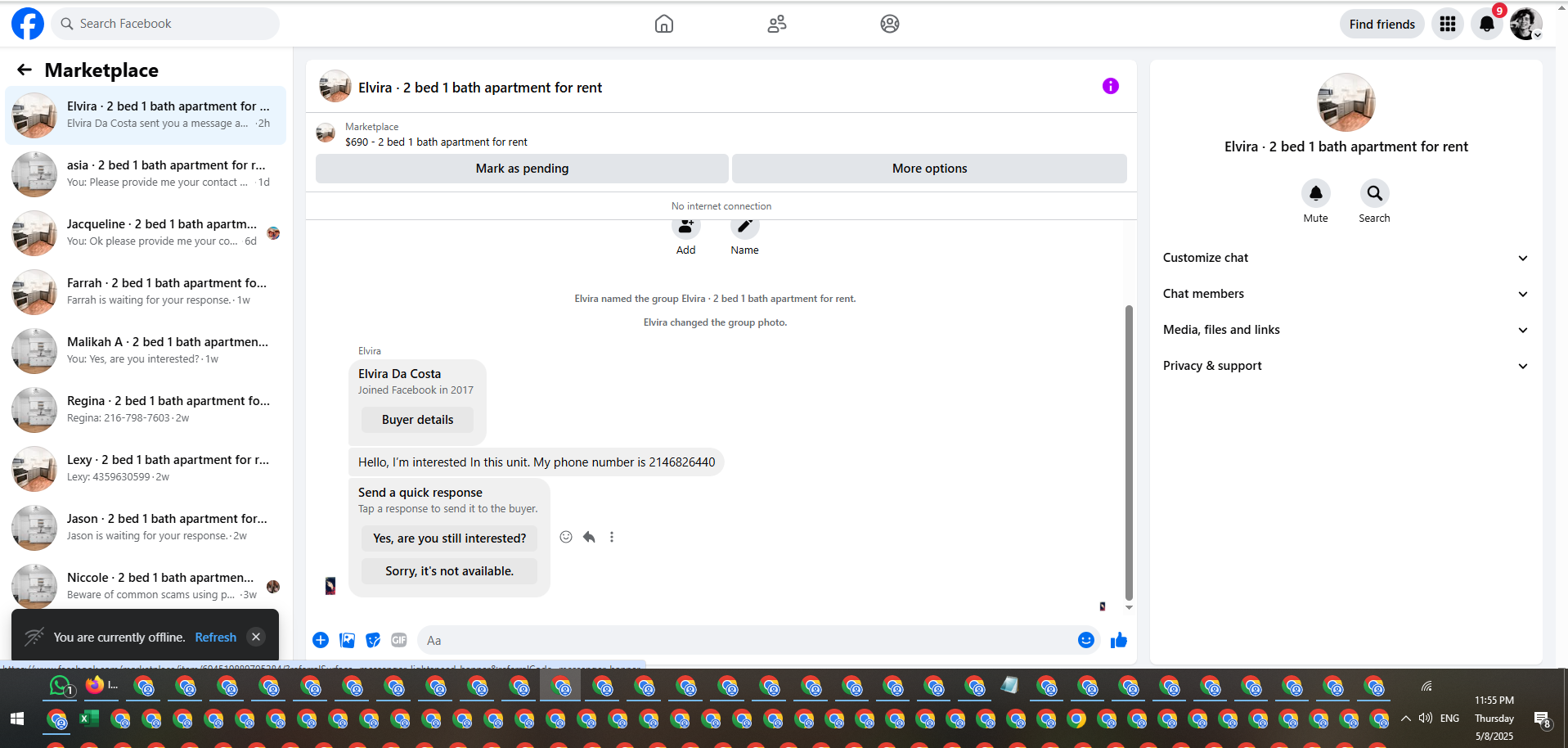This screenshot has width=1568, height=748.
Task: View Buyer details for Elvira Da Costa
Action: 417,420
